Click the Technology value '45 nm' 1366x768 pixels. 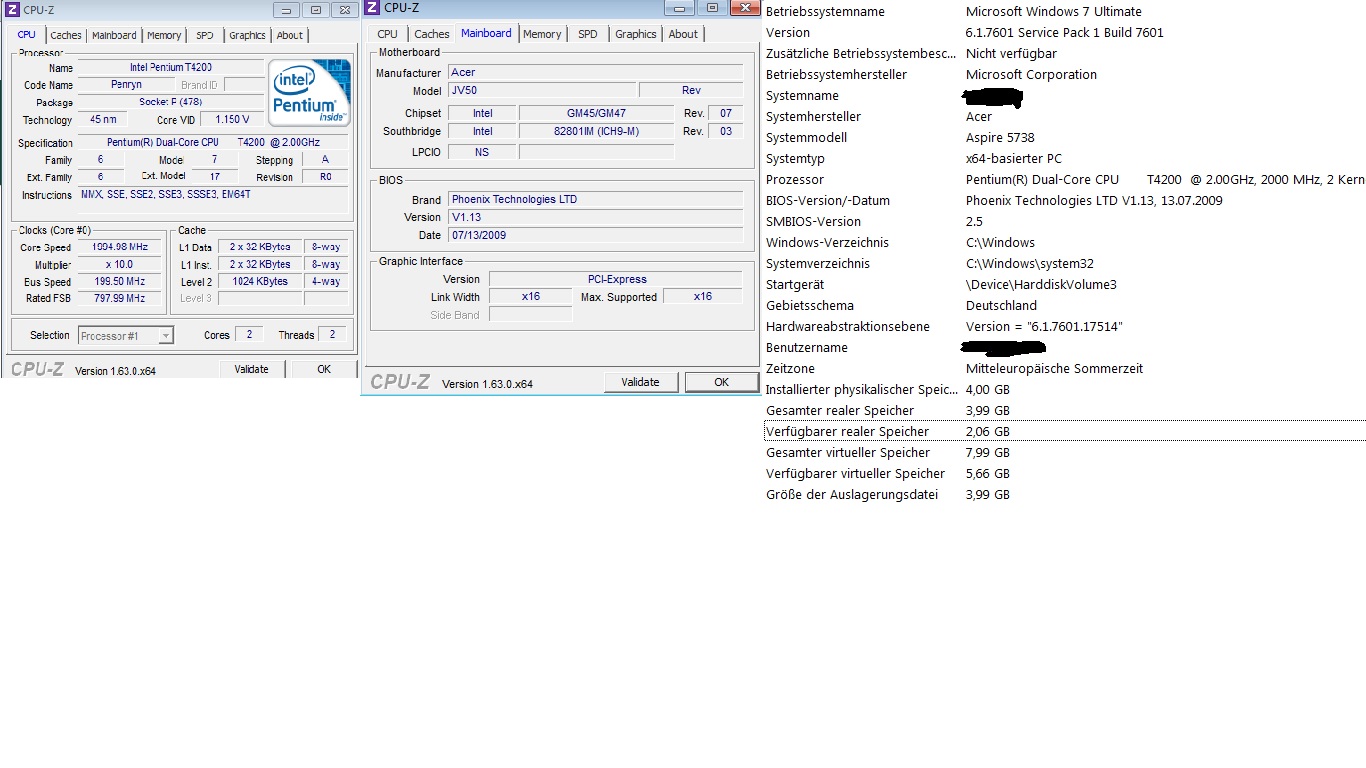tap(102, 120)
